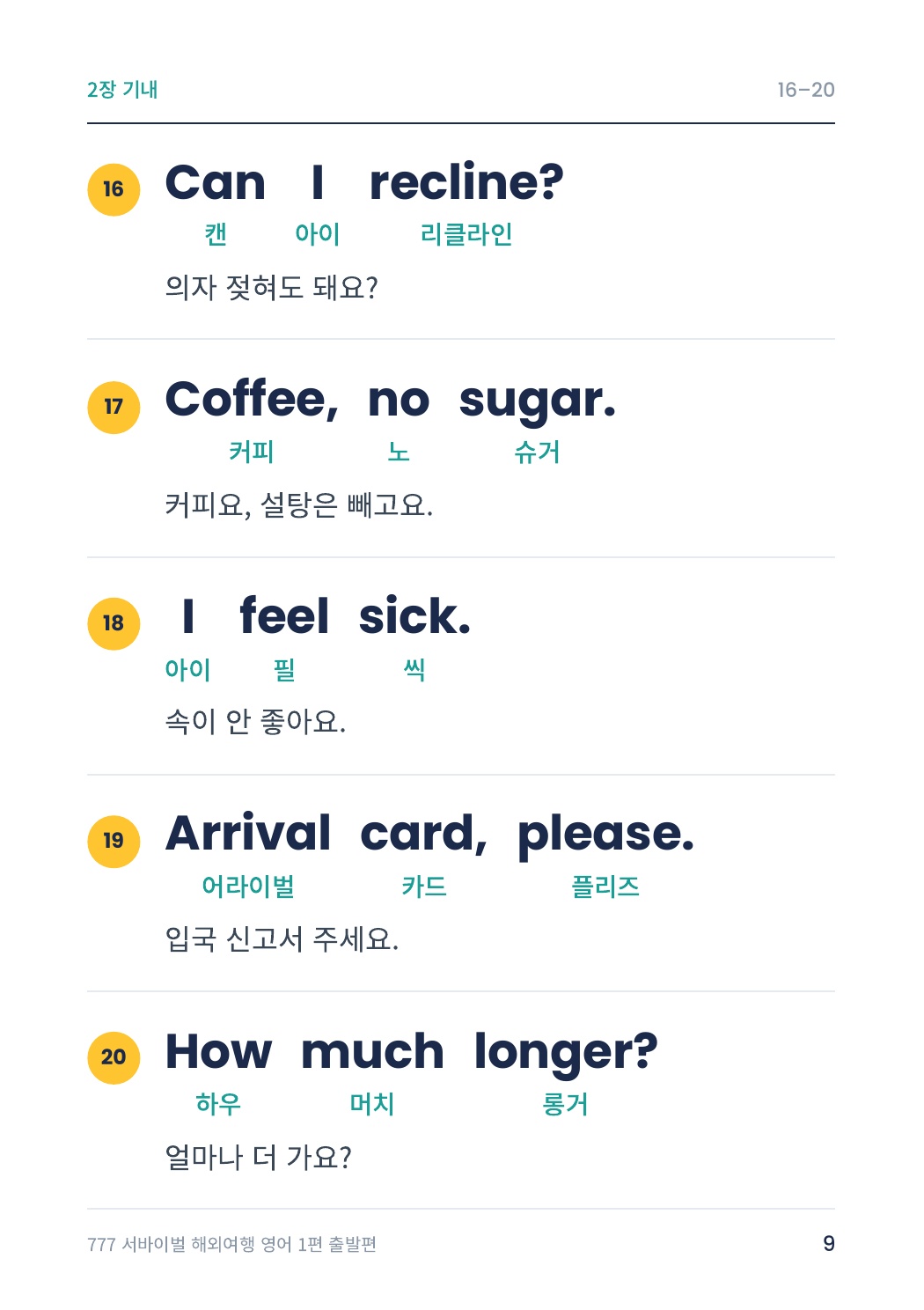Click the word 'Coffee,' in phrase 17
The image size is (924, 1310).
(252, 401)
